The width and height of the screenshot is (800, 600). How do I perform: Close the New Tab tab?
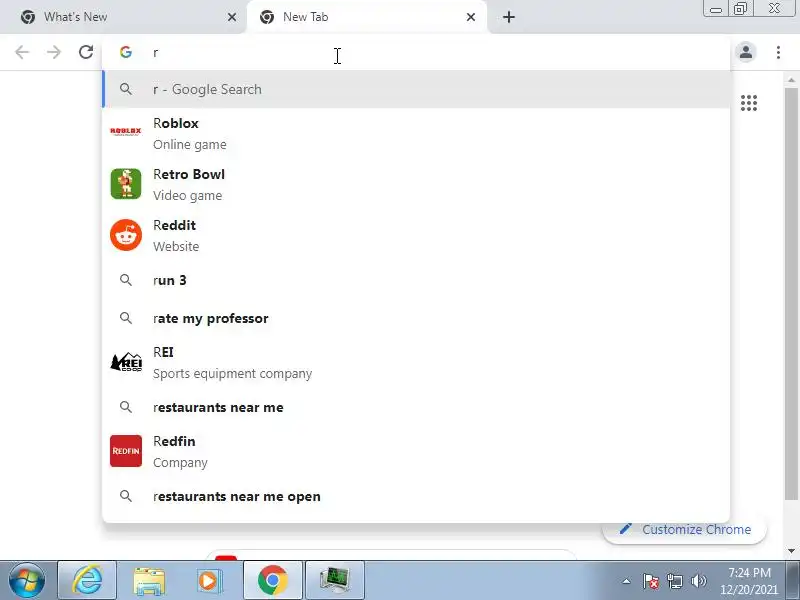pos(470,17)
